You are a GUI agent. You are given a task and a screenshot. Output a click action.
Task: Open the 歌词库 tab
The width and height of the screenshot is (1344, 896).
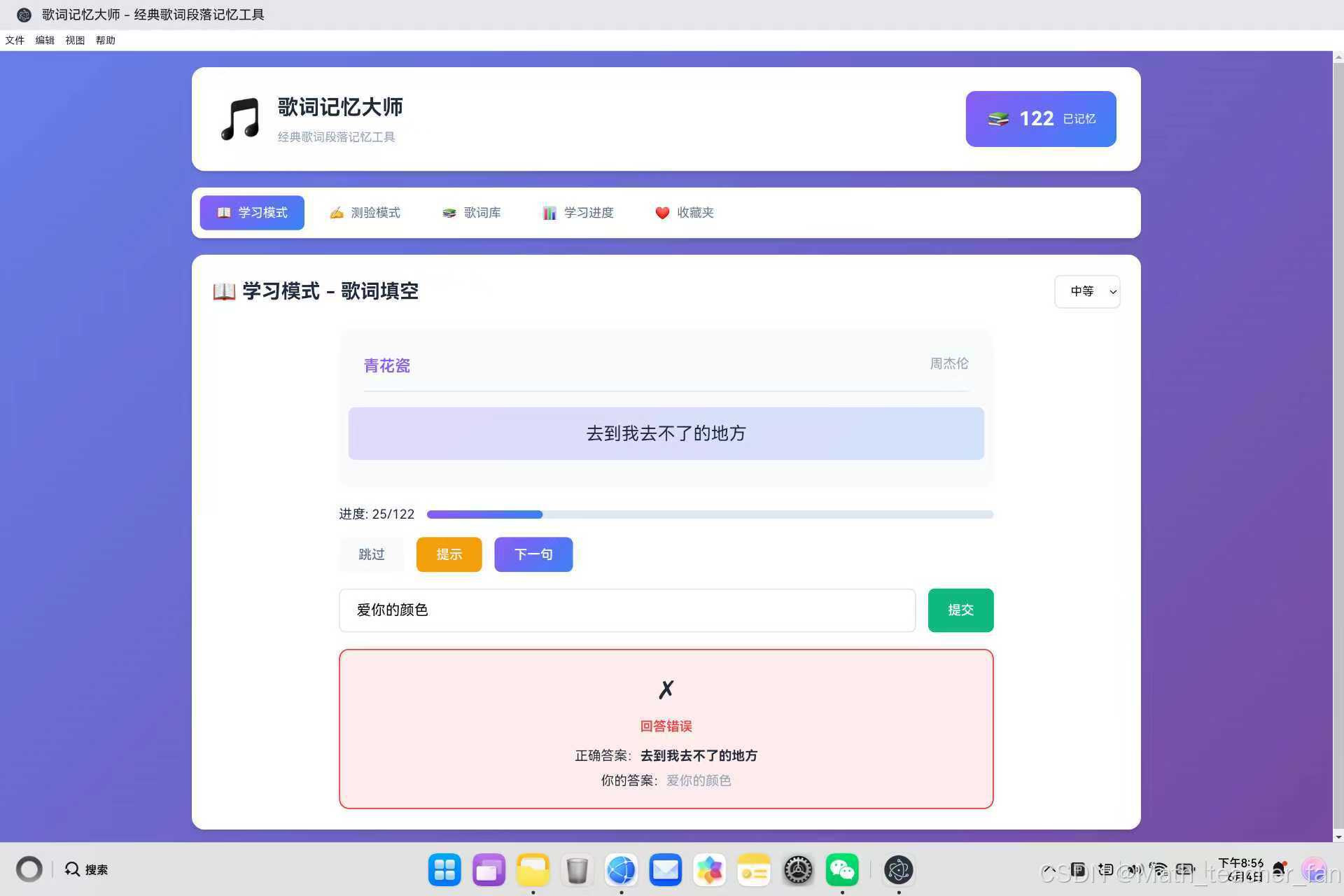pyautogui.click(x=472, y=213)
